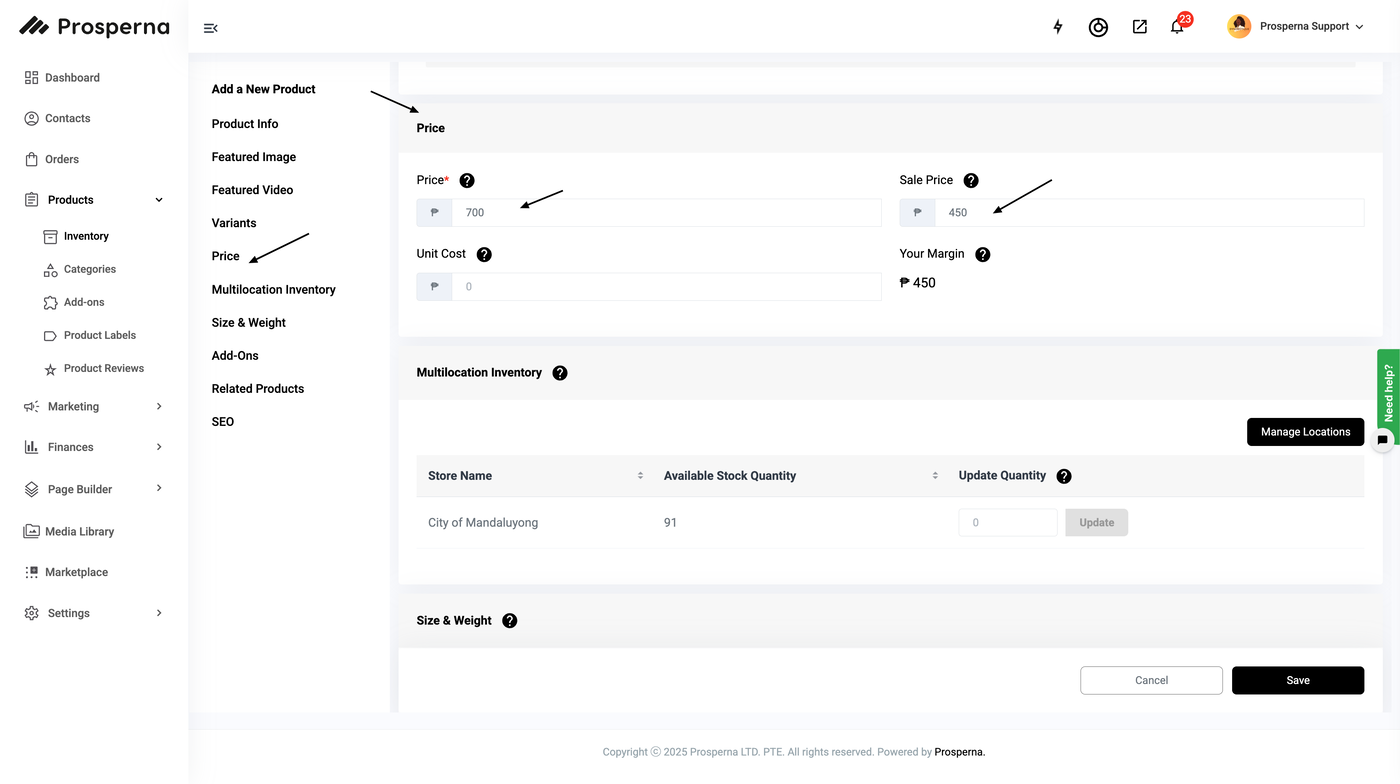The height and width of the screenshot is (784, 1400).
Task: Click the help icon next to Sale Price
Action: [x=971, y=181]
